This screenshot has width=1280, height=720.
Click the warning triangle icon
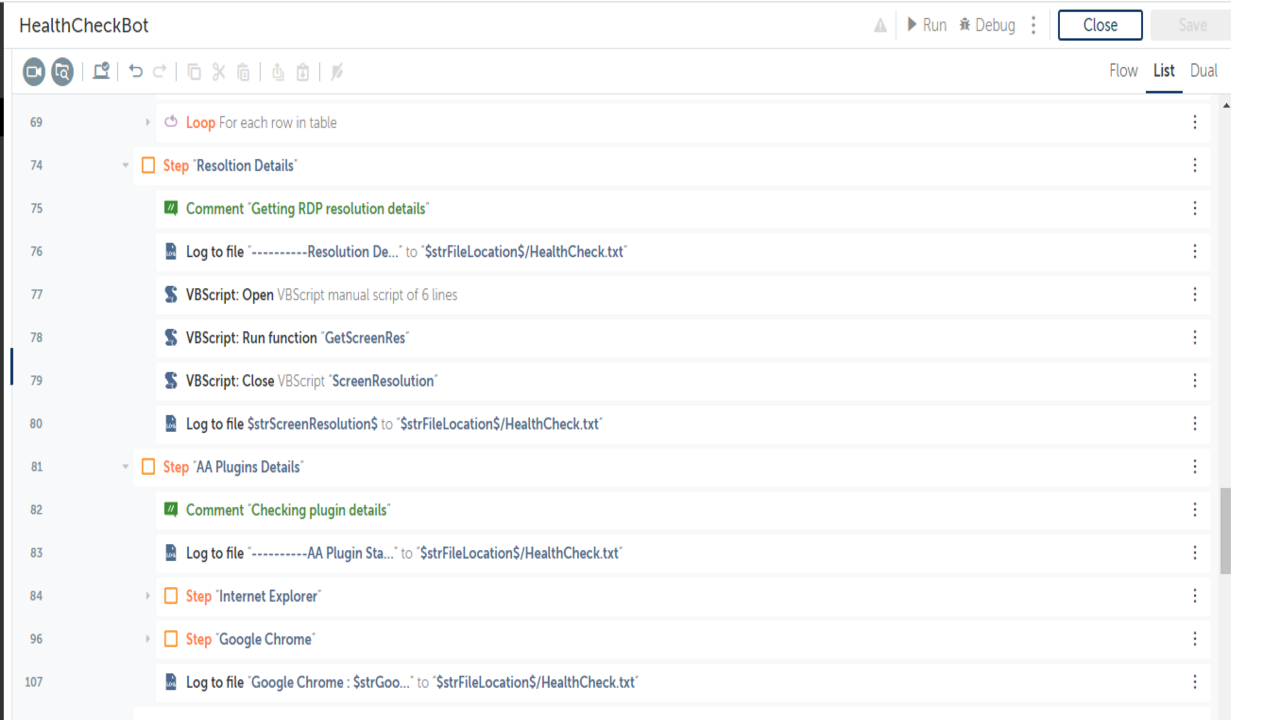[880, 26]
